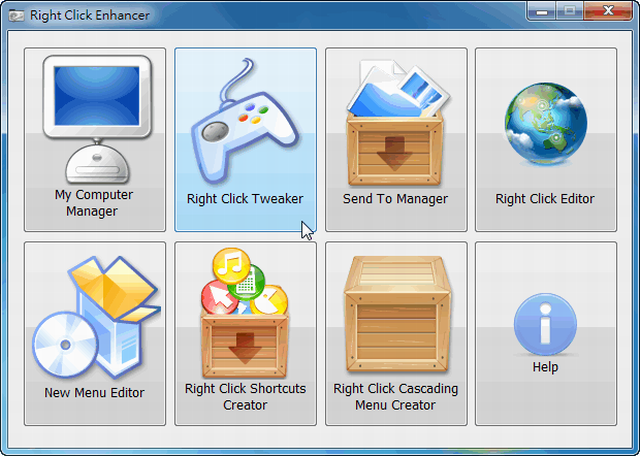Close the Right Click Enhancer window
The width and height of the screenshot is (640, 456).
tap(606, 12)
